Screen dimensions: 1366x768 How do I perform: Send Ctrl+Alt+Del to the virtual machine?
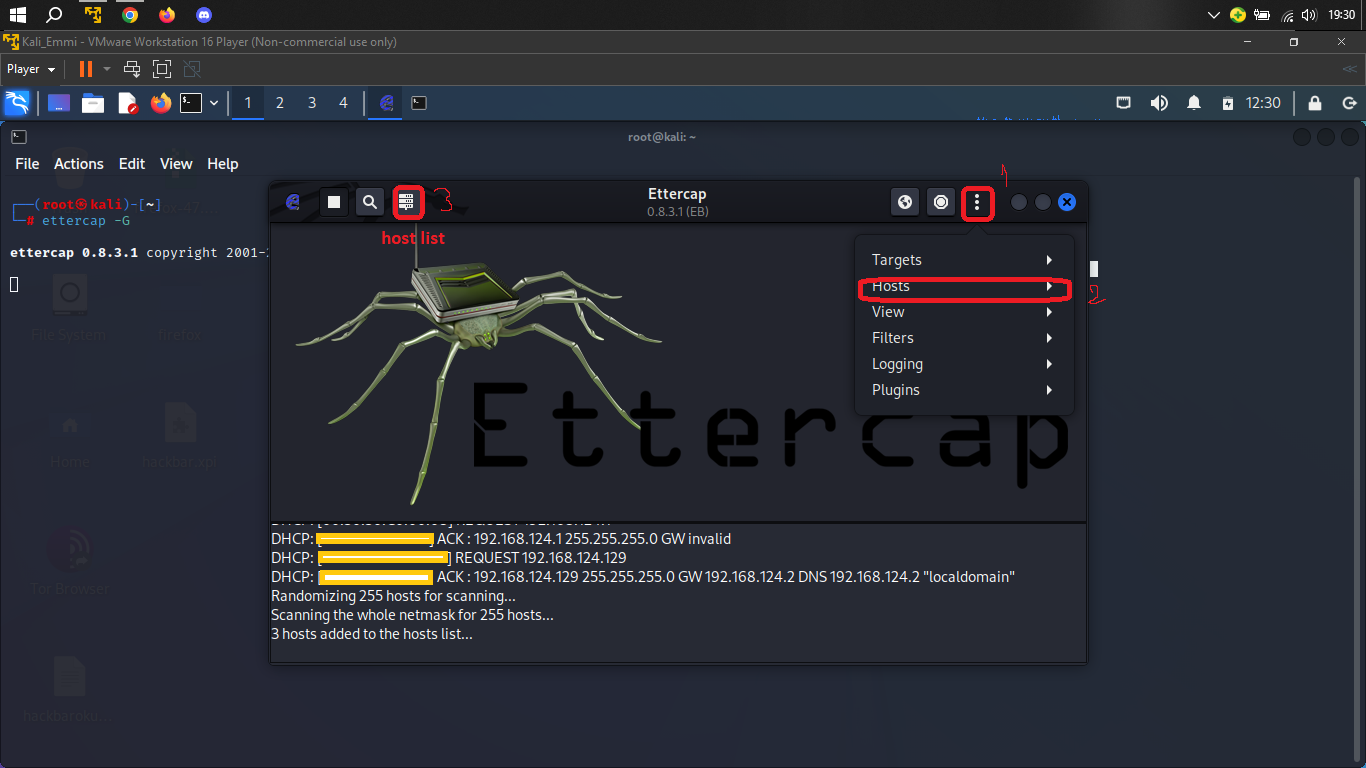click(x=132, y=69)
